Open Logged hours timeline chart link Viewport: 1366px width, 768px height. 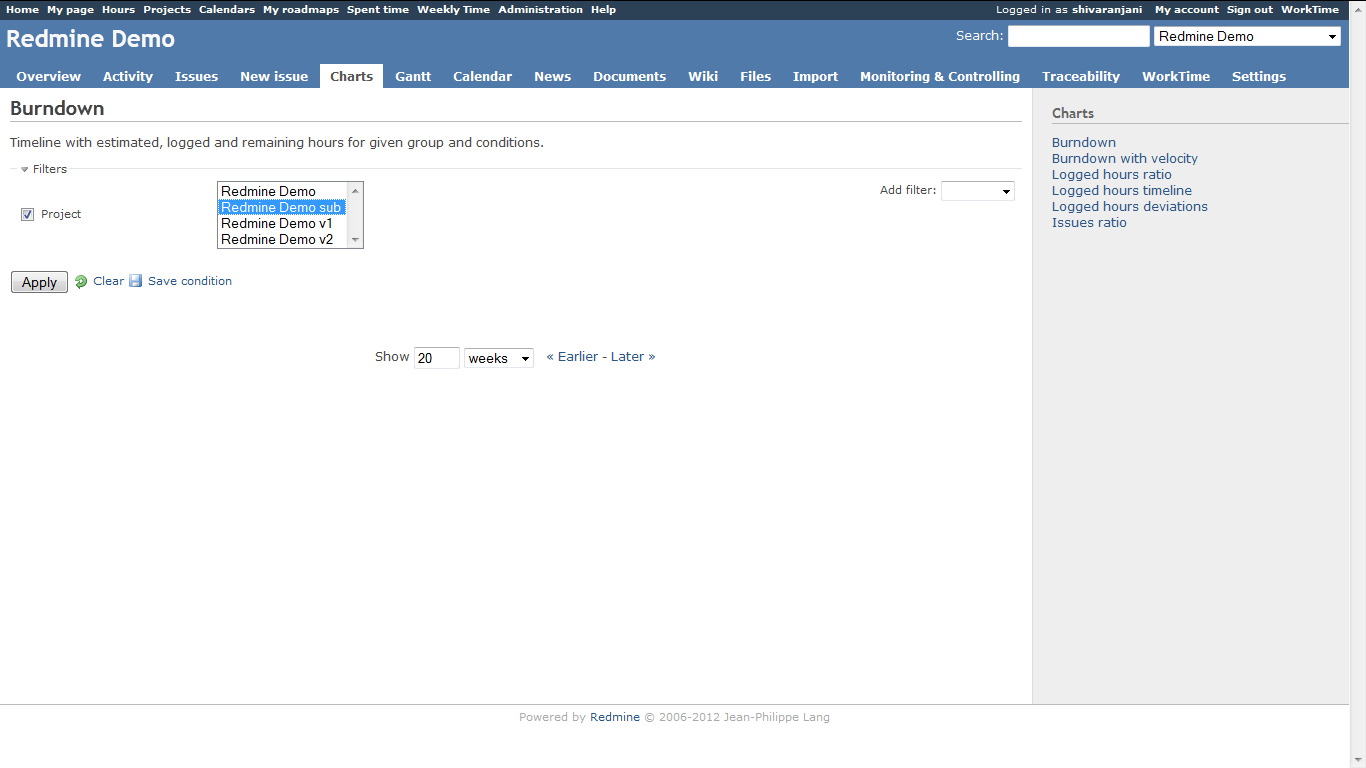point(1122,190)
